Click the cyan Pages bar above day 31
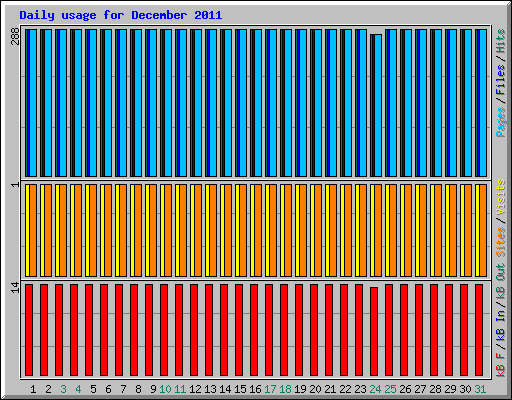This screenshot has width=512, height=400. (x=483, y=103)
